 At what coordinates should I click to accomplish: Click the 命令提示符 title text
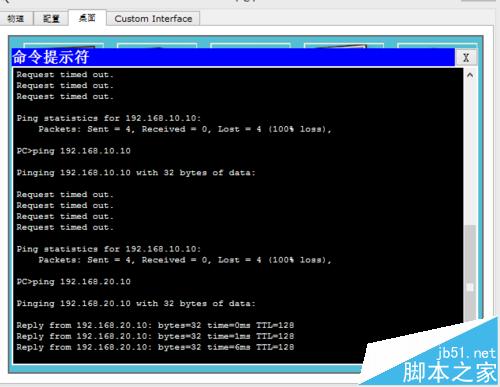click(51, 57)
